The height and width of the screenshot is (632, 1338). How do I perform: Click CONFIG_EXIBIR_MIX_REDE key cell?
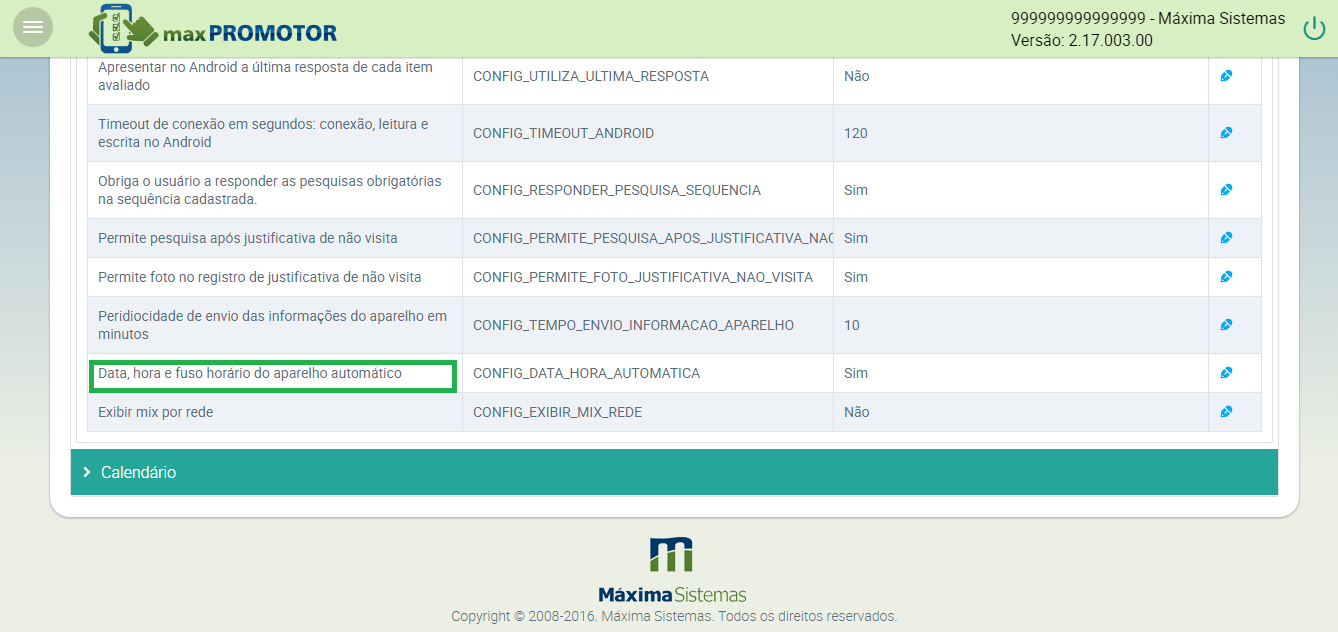coord(648,412)
